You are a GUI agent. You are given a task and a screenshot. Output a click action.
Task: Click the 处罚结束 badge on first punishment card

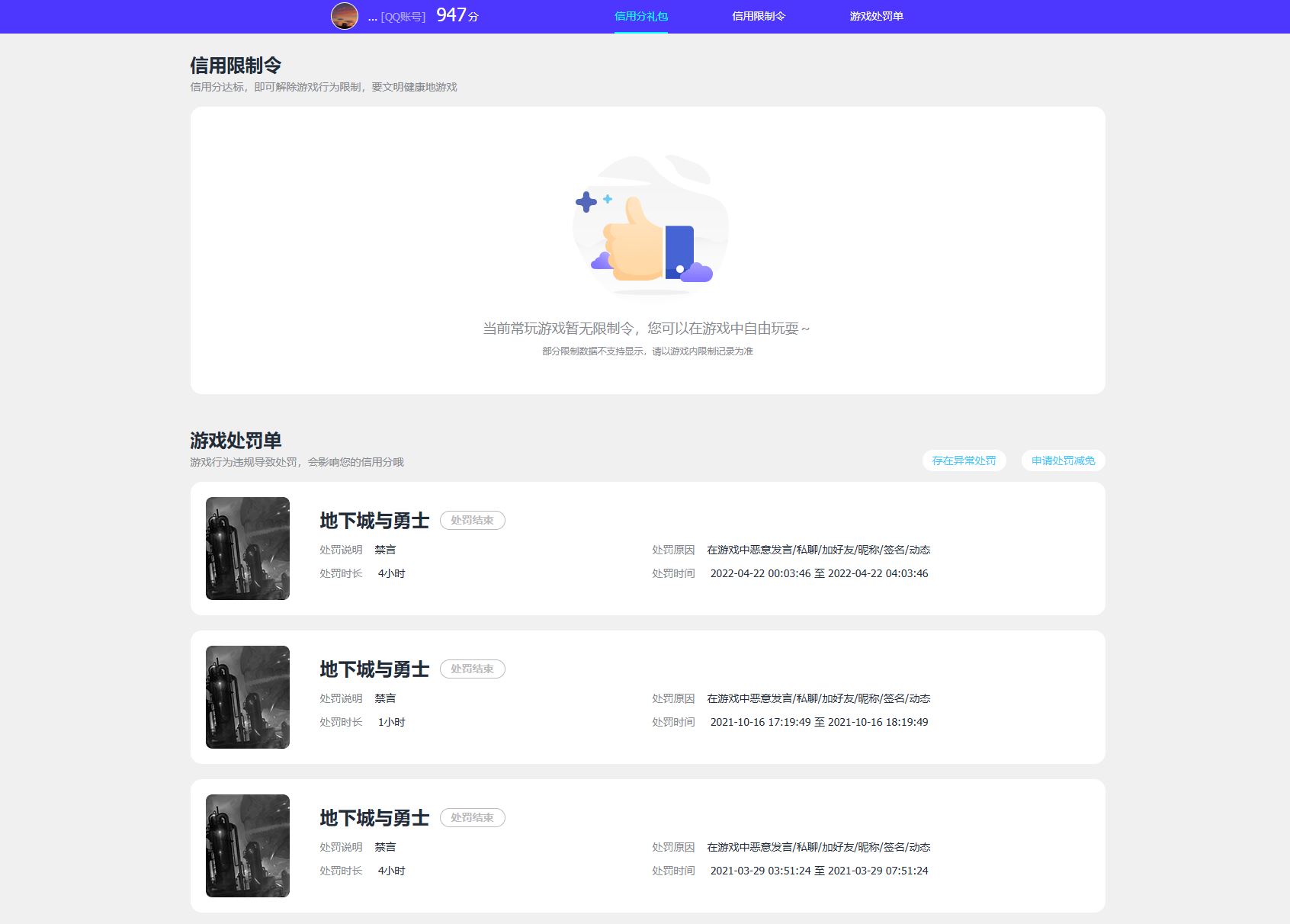tap(473, 520)
